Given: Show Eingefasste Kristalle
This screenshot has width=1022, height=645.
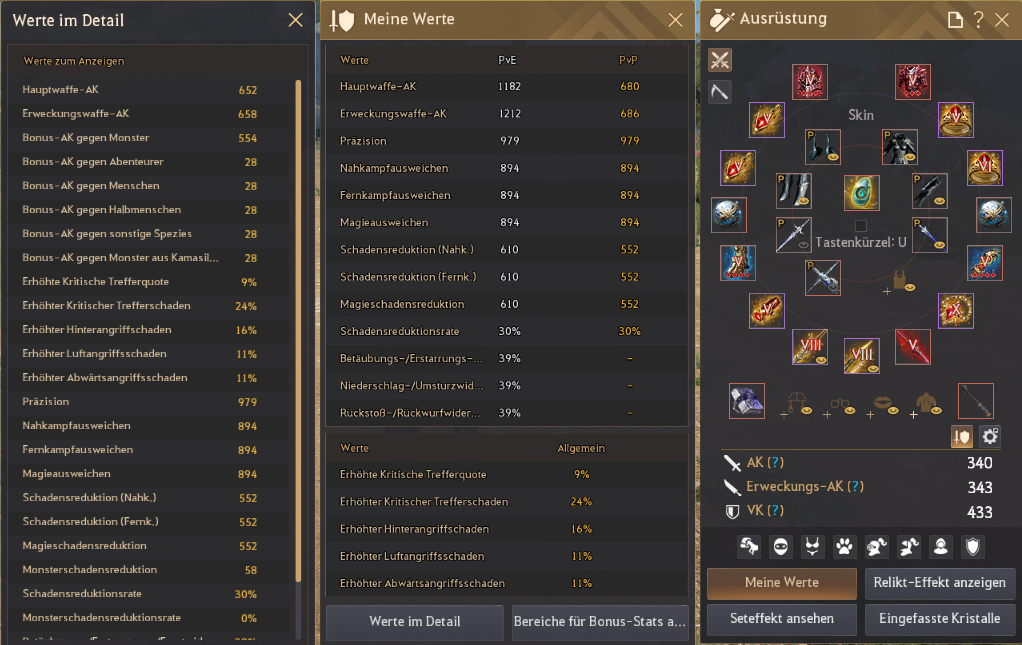Looking at the screenshot, I should coord(939,619).
